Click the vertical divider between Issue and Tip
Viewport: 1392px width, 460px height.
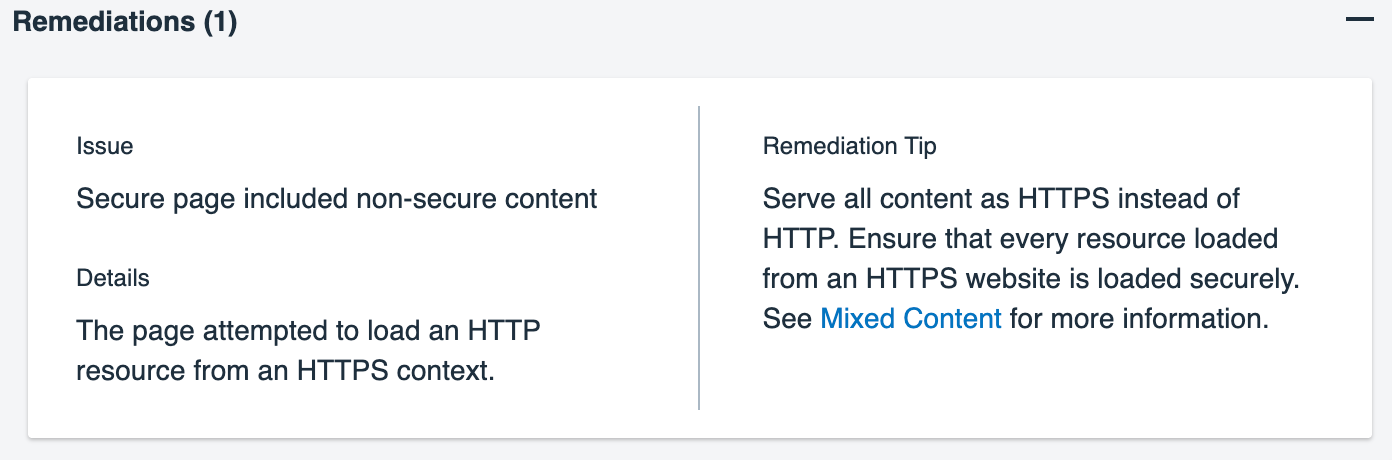click(x=699, y=257)
